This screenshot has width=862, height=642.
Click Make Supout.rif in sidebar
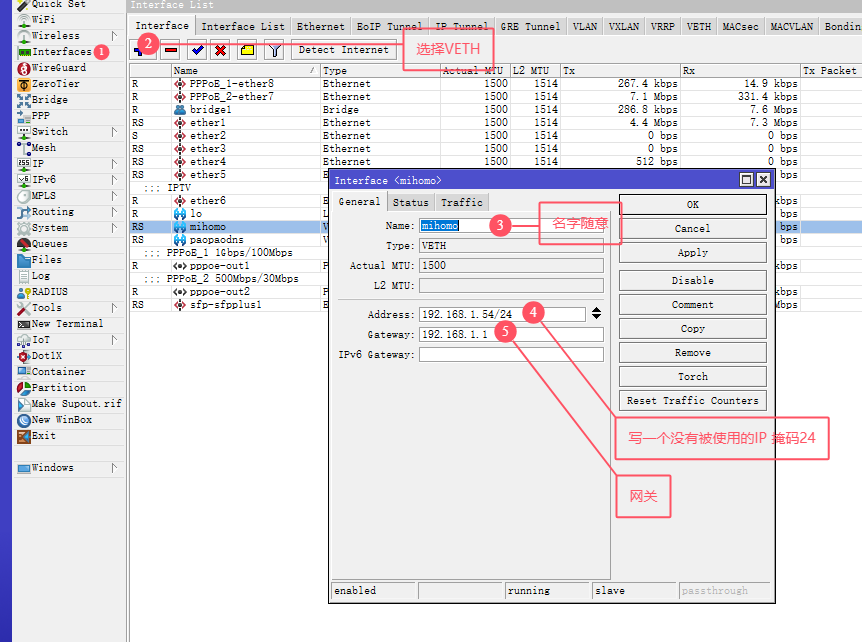click(76, 403)
